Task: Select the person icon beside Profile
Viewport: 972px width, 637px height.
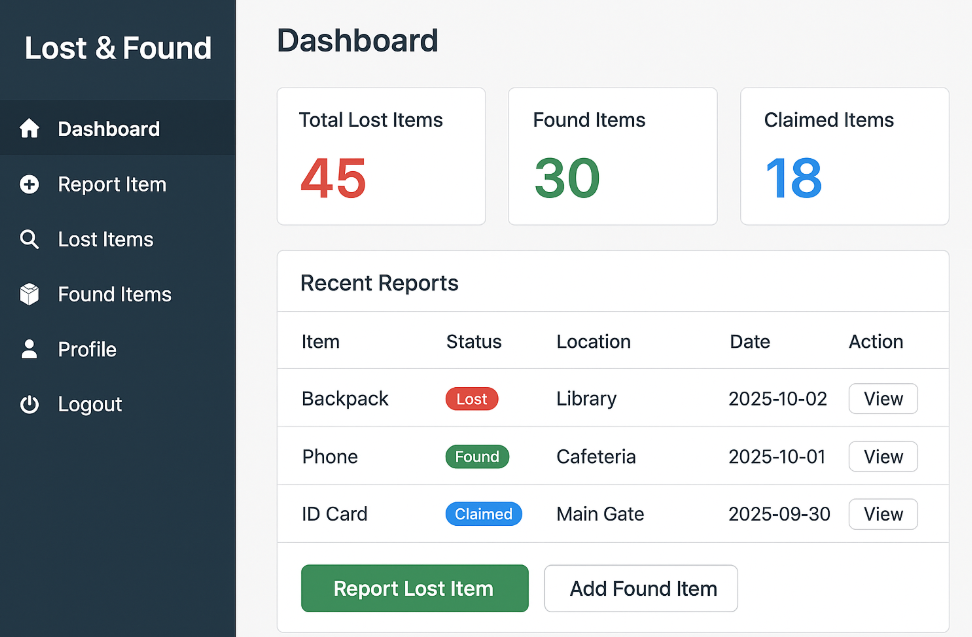Action: pyautogui.click(x=27, y=349)
